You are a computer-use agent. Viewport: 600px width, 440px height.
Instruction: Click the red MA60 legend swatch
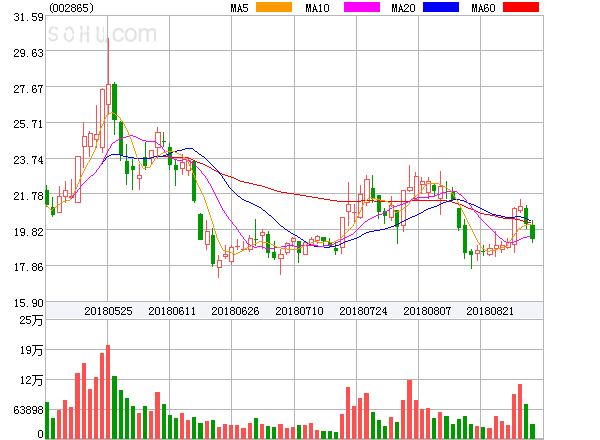coord(521,7)
